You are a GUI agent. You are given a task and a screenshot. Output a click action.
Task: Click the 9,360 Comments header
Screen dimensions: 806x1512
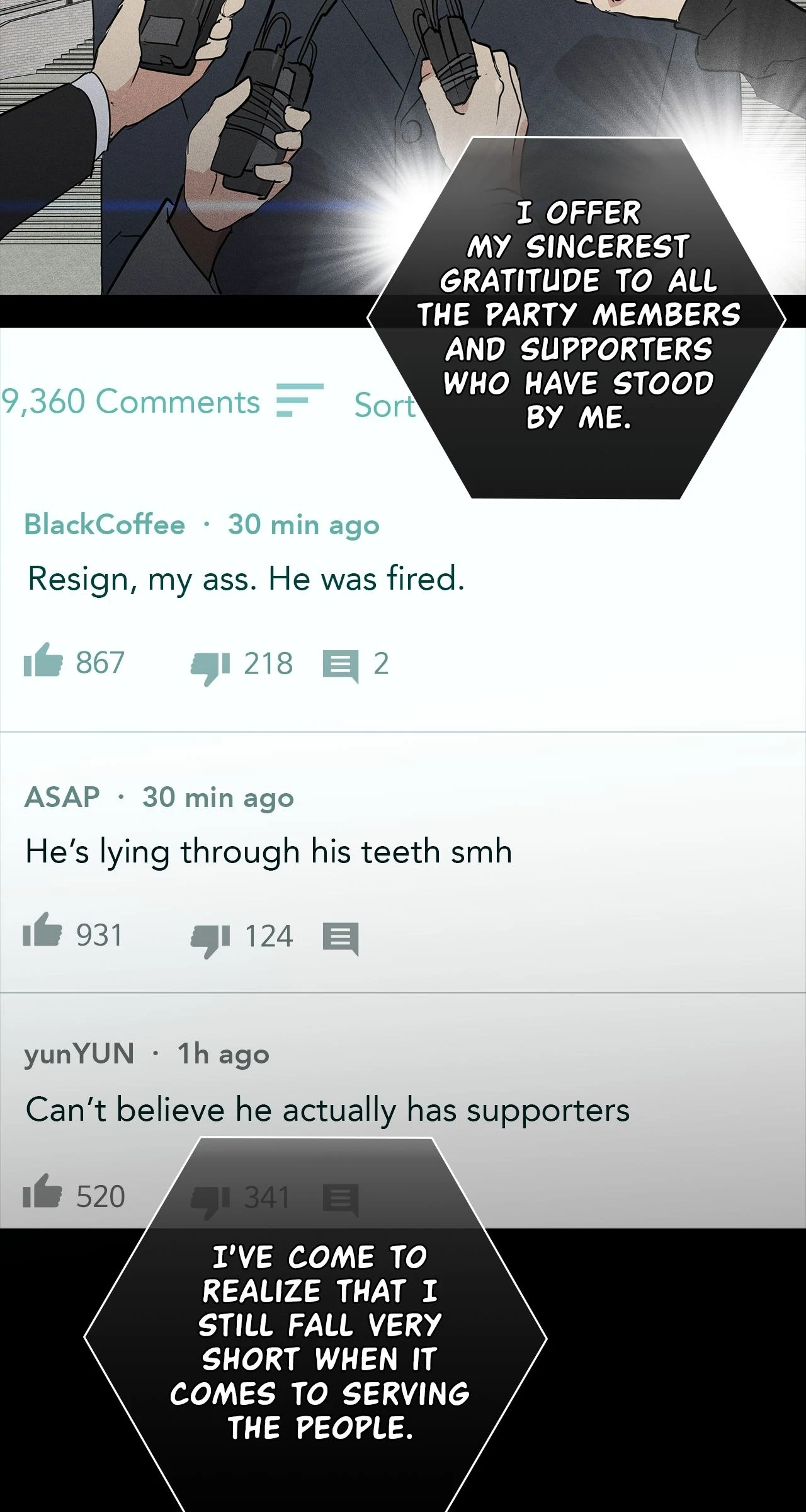click(x=130, y=401)
